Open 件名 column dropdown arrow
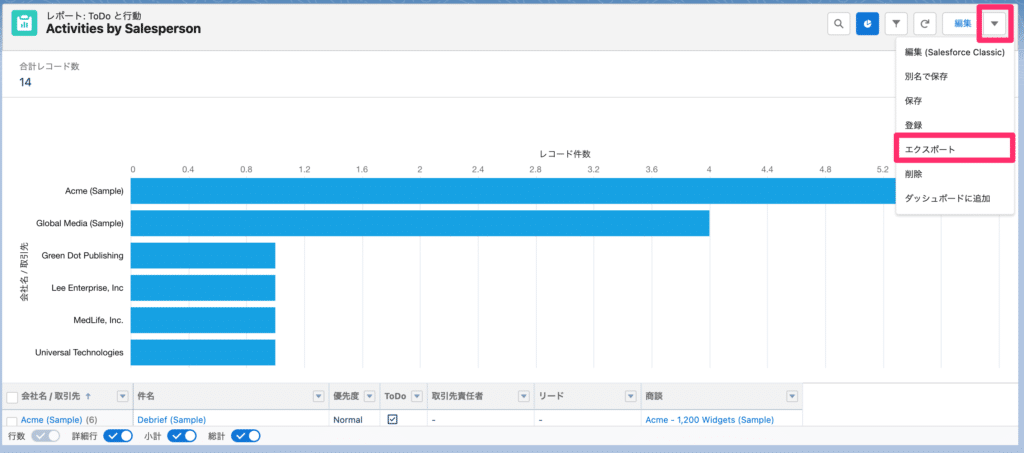 coord(318,396)
